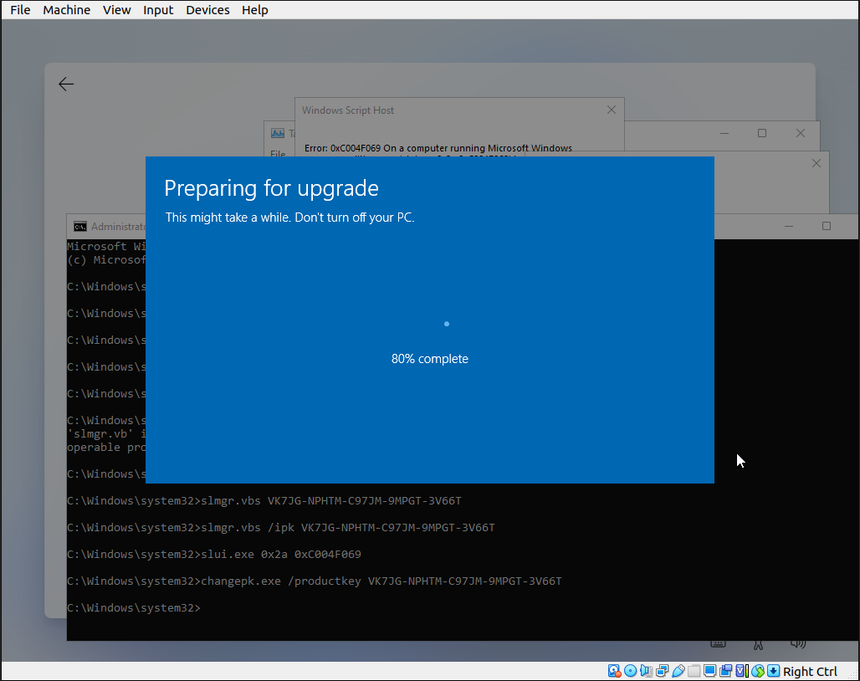Open the File menu in VirtualBox
This screenshot has height=681, width=860.
tap(20, 10)
